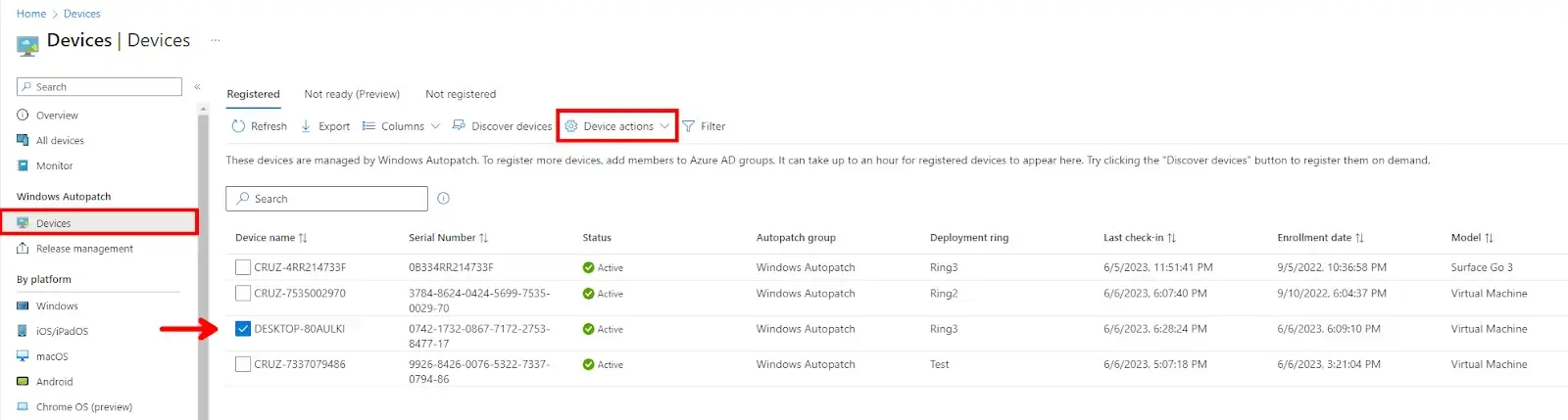Collapse the sidebar with double chevron
This screenshot has width=1568, height=420.
197,87
